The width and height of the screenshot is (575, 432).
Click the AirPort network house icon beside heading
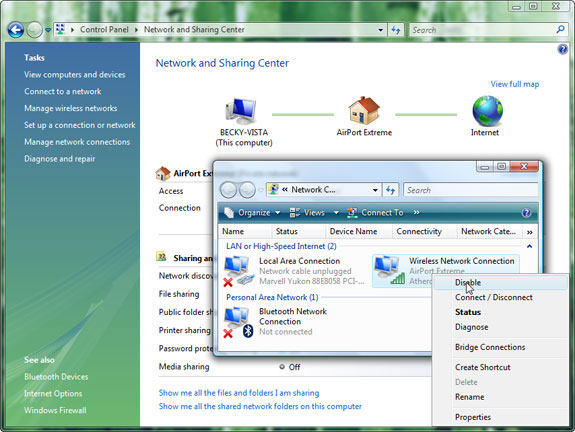click(163, 173)
